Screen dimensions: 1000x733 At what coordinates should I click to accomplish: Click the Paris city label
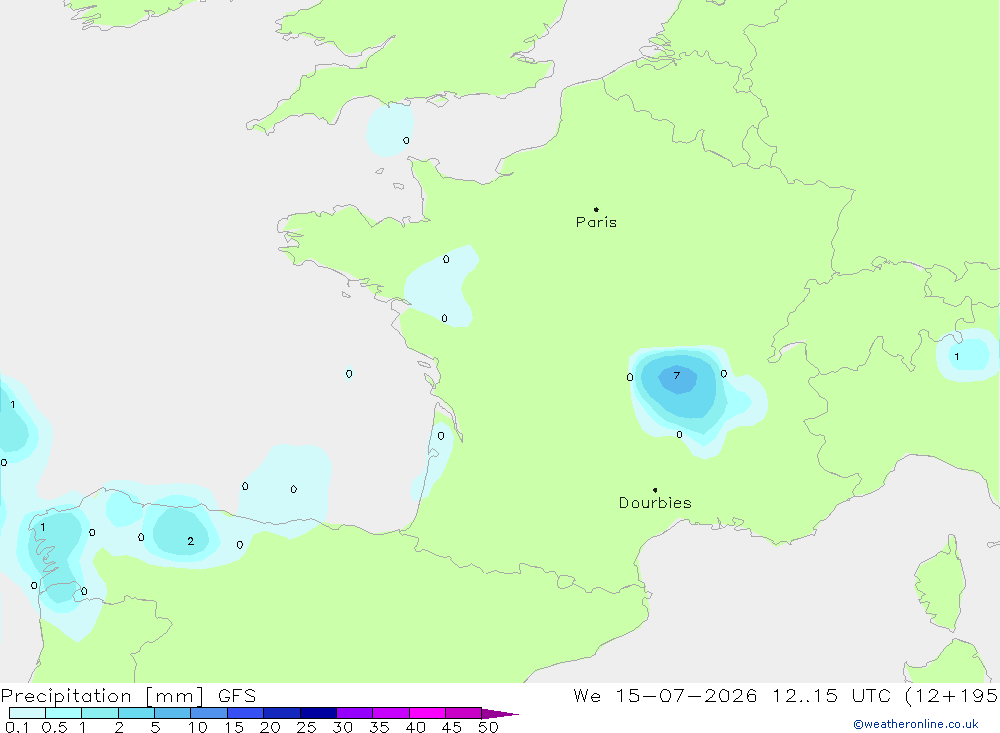pyautogui.click(x=596, y=222)
